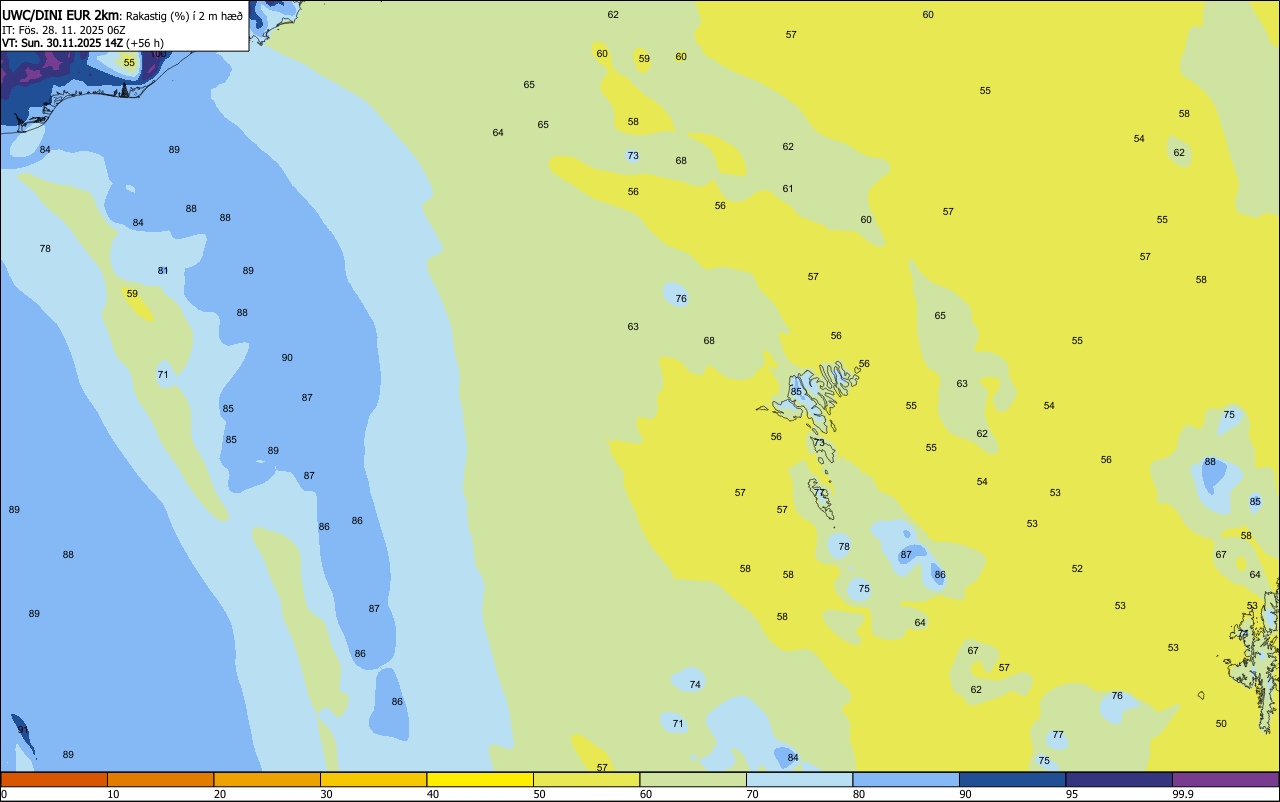The width and height of the screenshot is (1280, 802).
Task: Click the 70–80 pale blue legend swatch
Action: pos(799,779)
